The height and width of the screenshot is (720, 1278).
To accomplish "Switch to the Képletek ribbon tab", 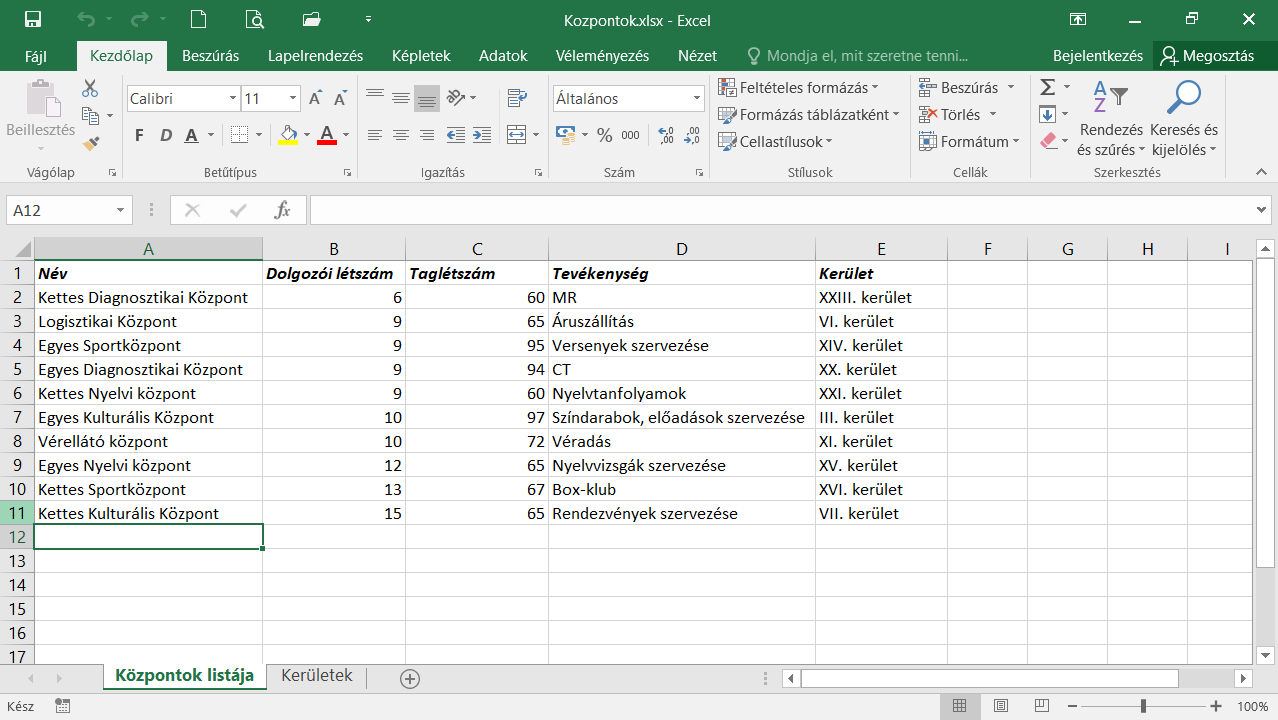I will [x=421, y=56].
